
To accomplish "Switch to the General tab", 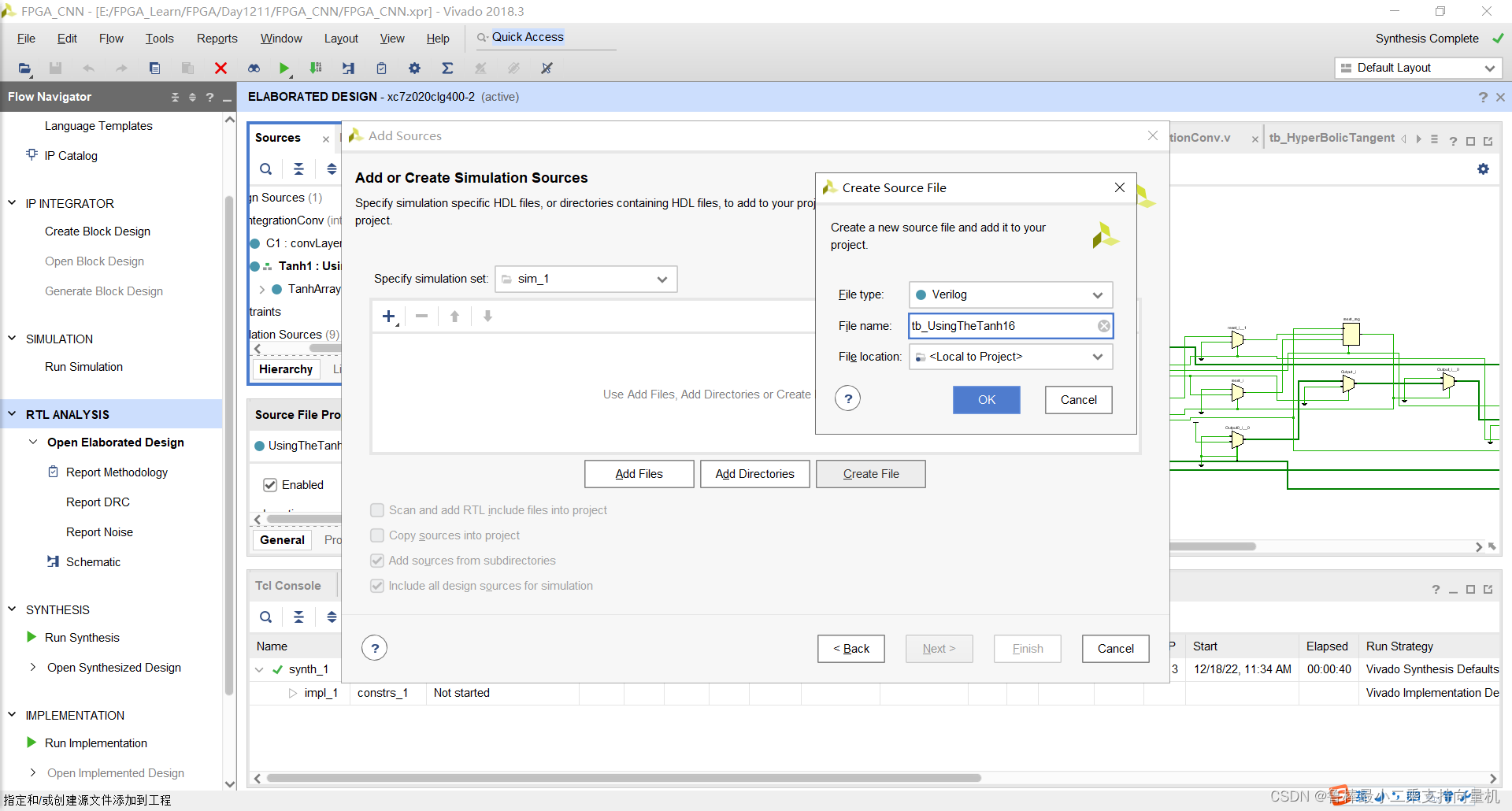I will point(282,540).
